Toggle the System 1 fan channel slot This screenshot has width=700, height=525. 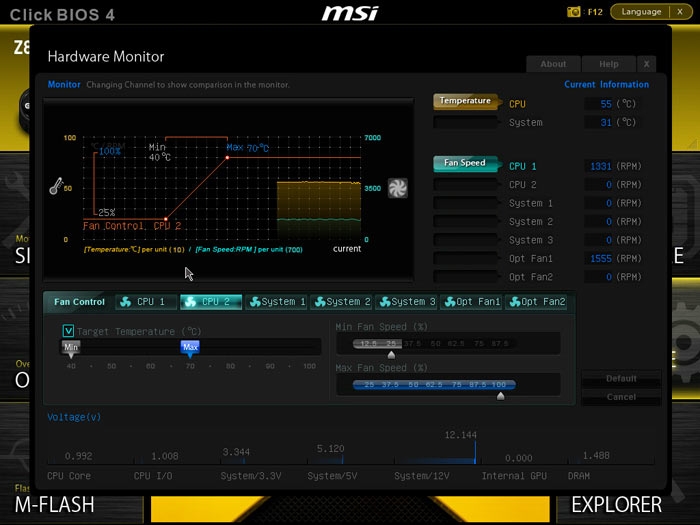[x=466, y=203]
